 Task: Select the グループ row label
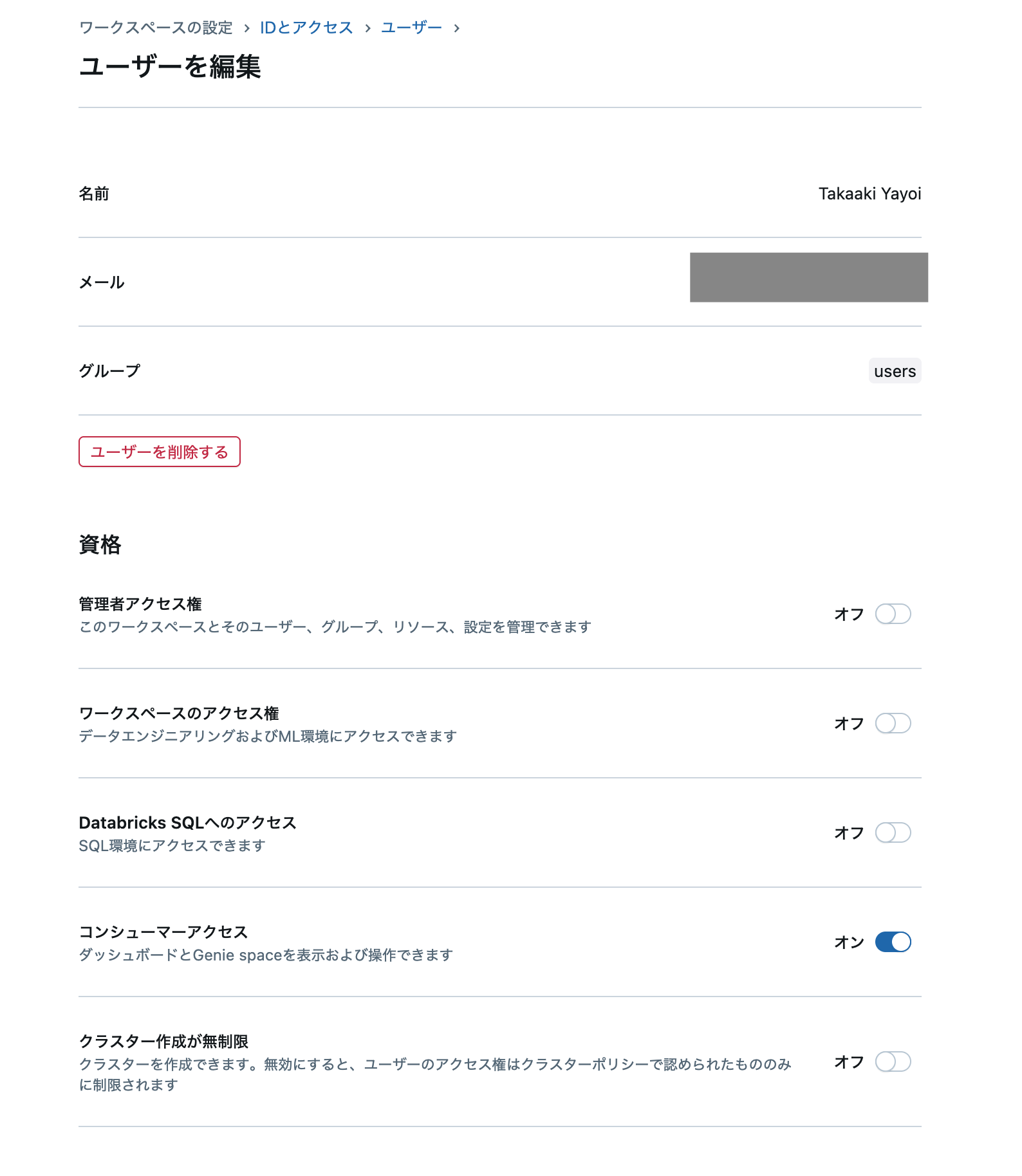tap(109, 371)
